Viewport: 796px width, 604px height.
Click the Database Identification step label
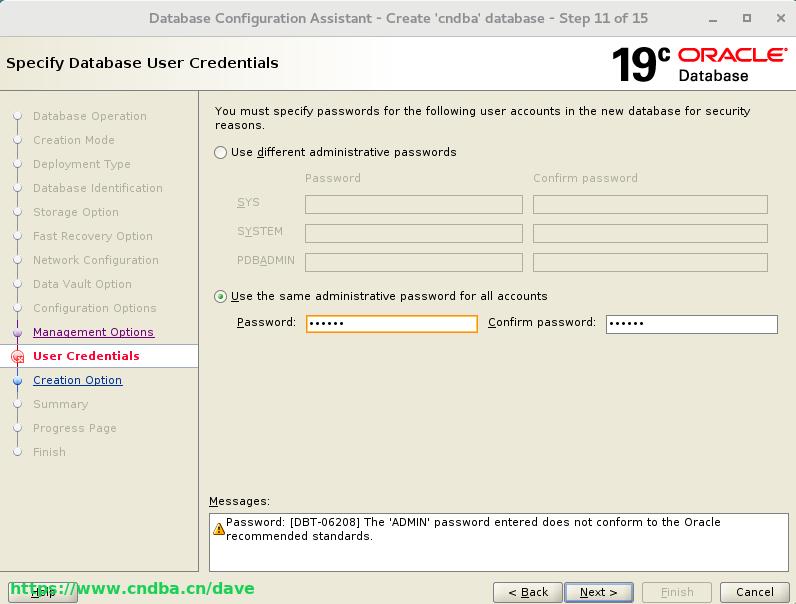[98, 188]
